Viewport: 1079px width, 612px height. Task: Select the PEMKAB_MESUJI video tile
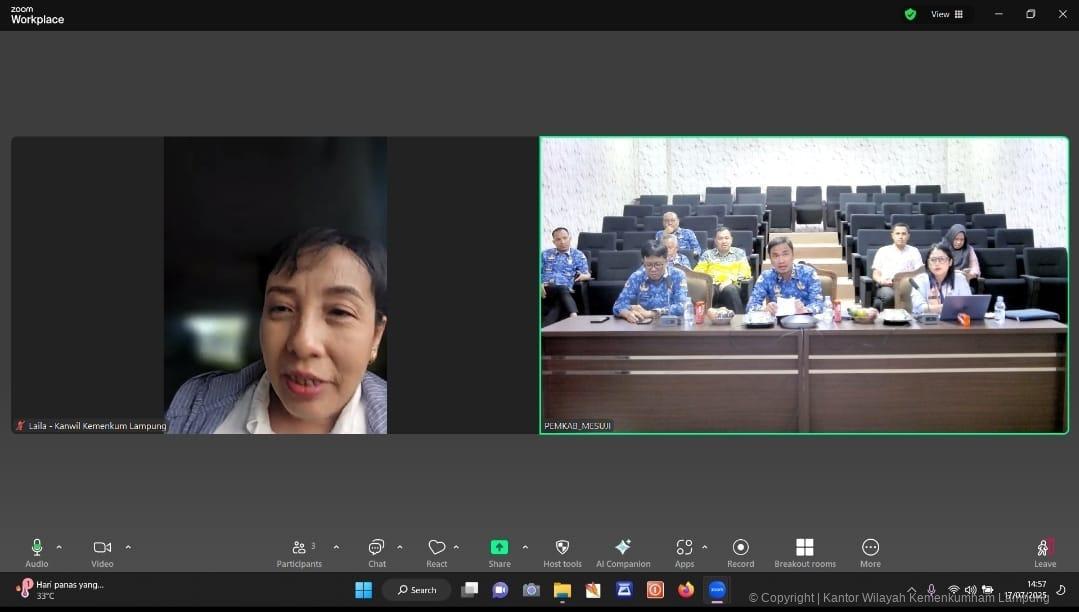[804, 285]
